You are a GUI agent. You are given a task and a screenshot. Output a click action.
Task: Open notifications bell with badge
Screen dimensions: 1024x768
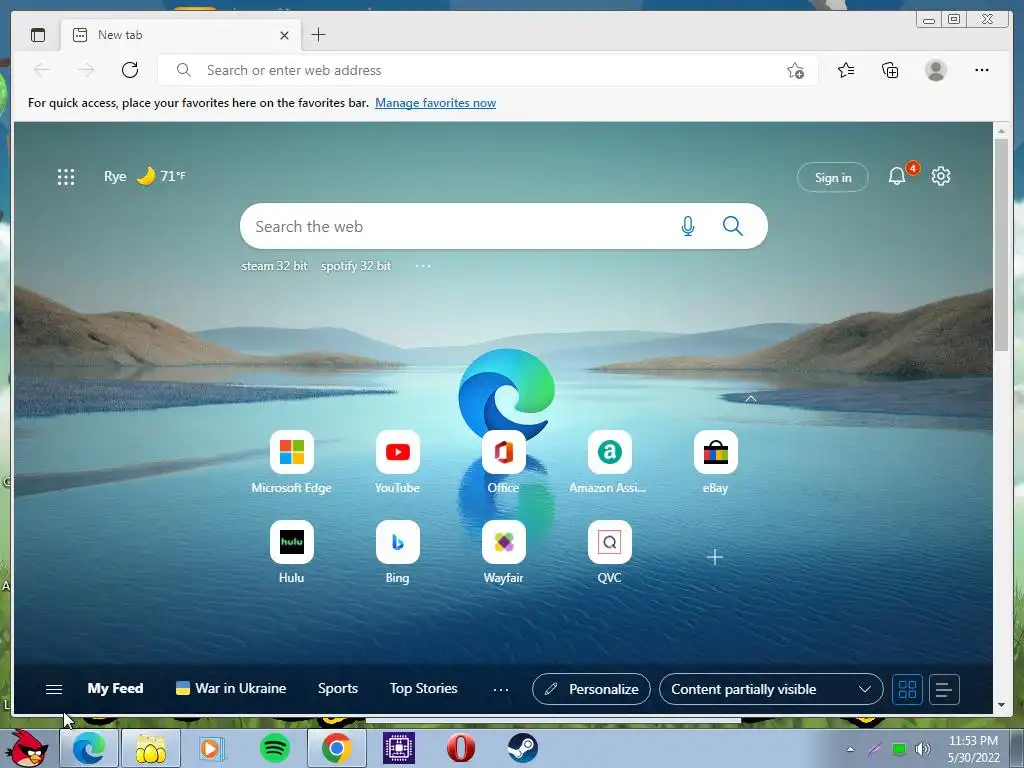[x=898, y=176]
